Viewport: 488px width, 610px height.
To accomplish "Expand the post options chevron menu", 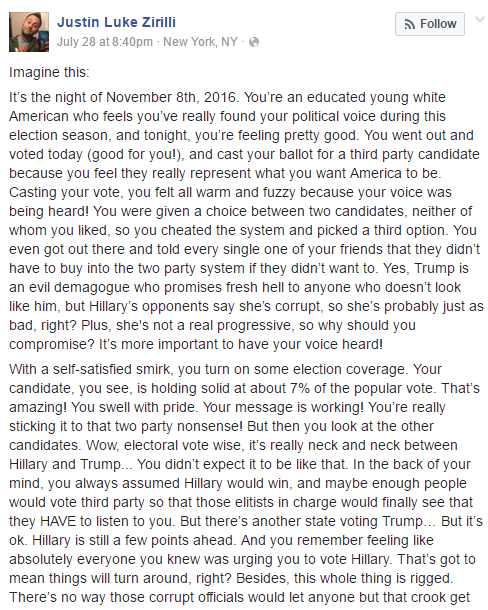I will 480,19.
